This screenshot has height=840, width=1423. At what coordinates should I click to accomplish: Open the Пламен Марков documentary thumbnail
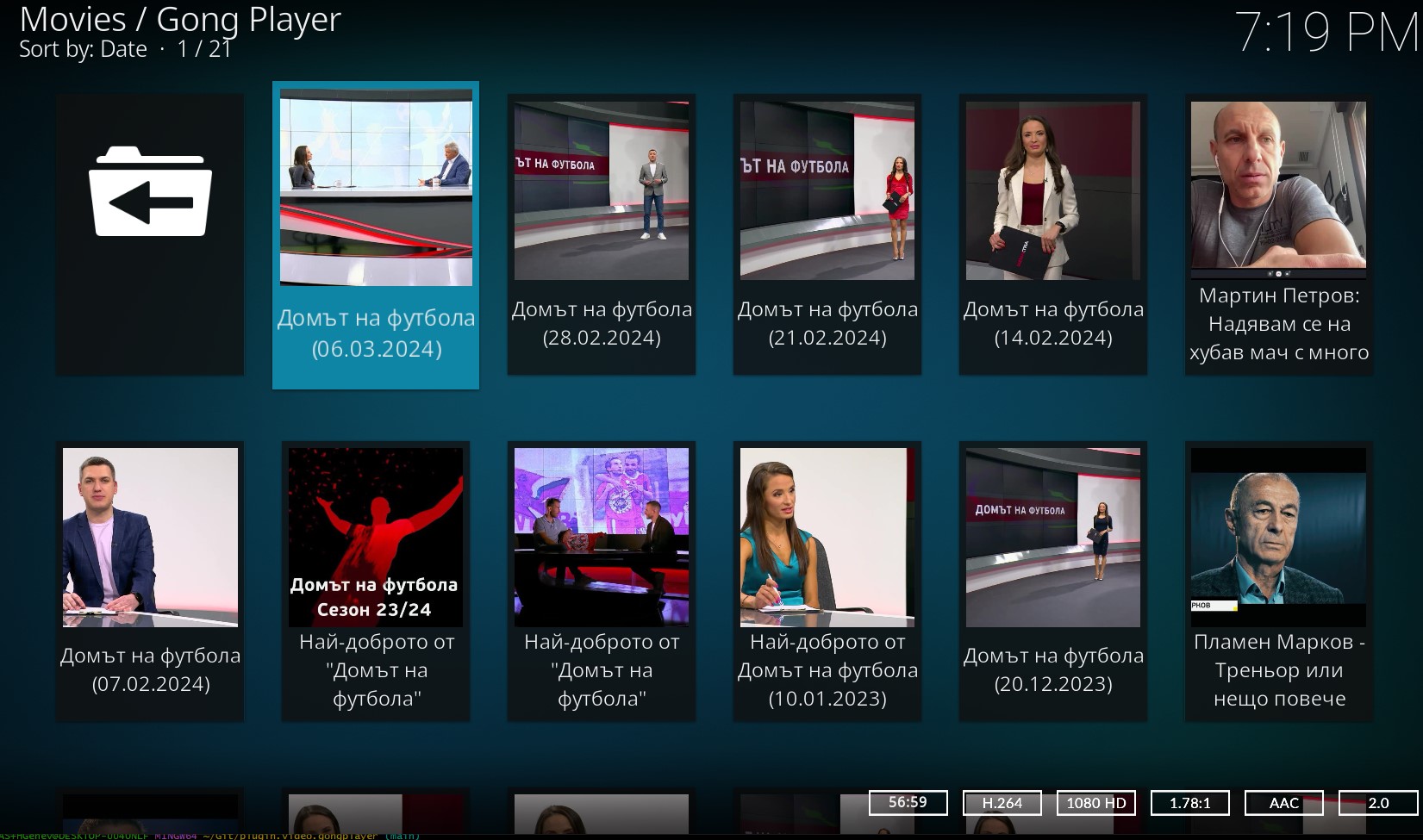pos(1279,537)
